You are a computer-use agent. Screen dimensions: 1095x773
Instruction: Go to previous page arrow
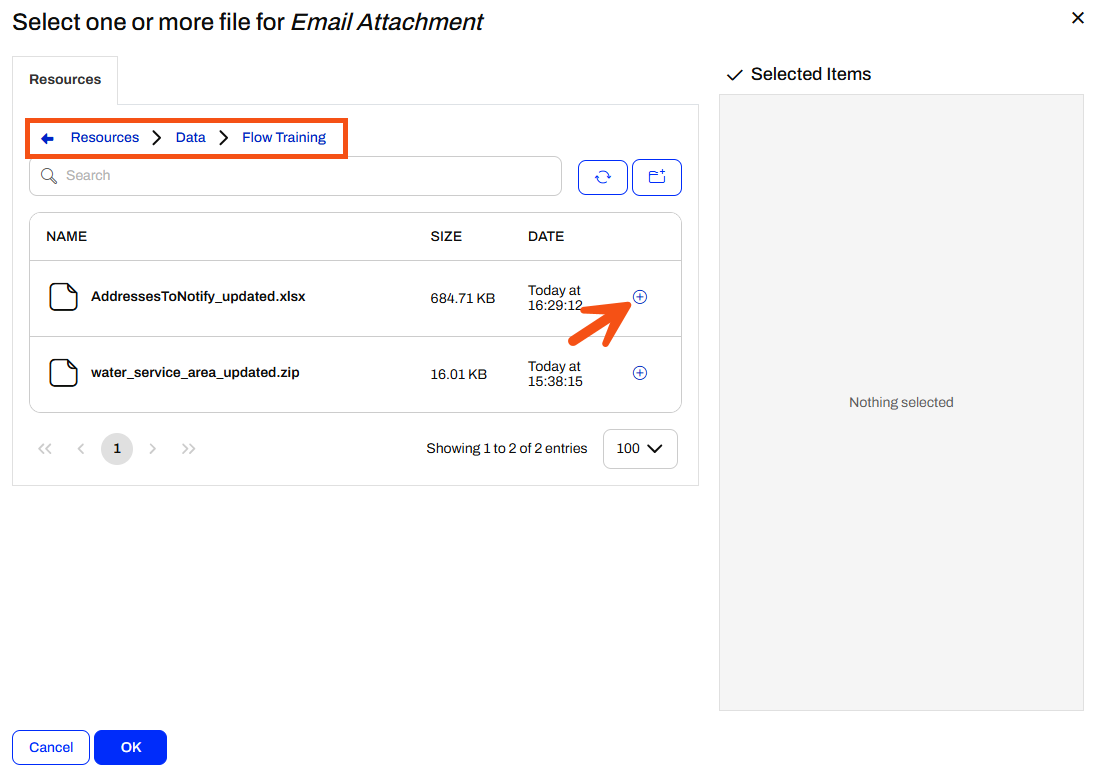81,448
